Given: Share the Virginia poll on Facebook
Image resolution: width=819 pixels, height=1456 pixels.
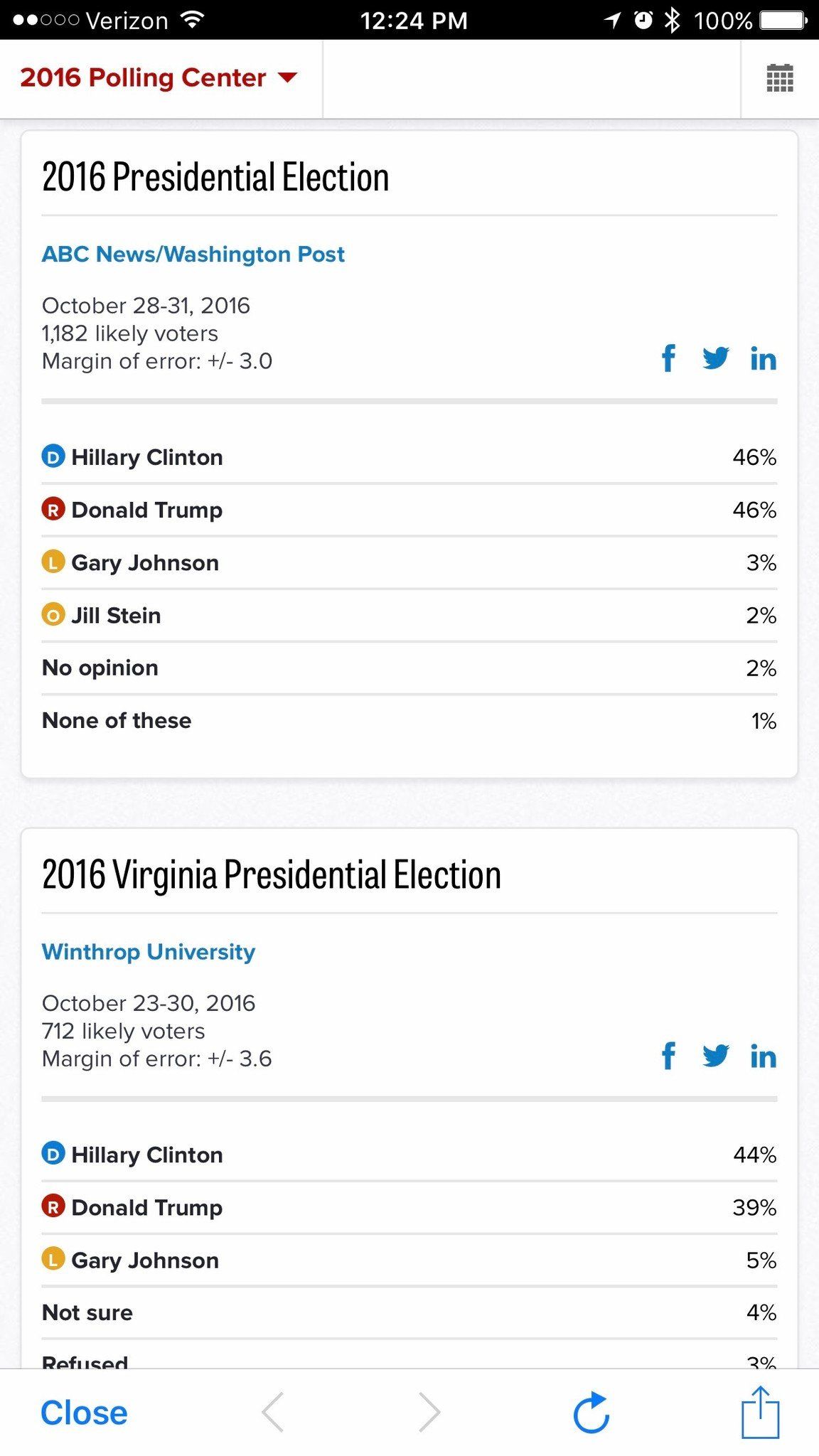Looking at the screenshot, I should point(668,1057).
